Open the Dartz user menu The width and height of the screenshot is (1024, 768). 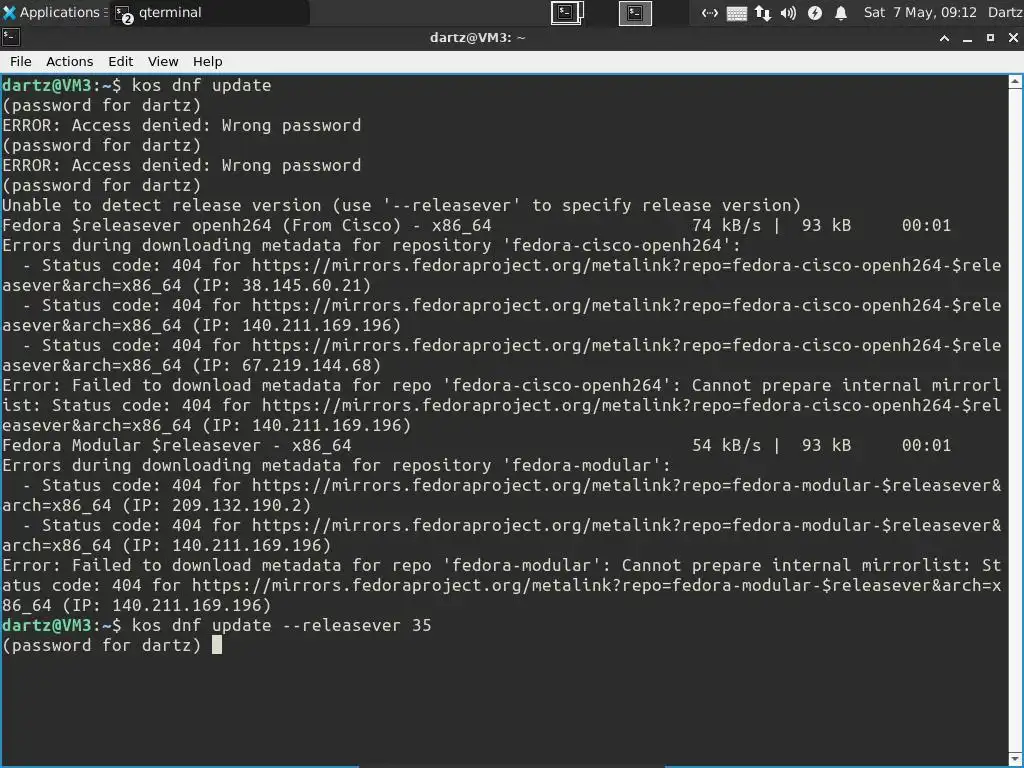tap(1005, 12)
